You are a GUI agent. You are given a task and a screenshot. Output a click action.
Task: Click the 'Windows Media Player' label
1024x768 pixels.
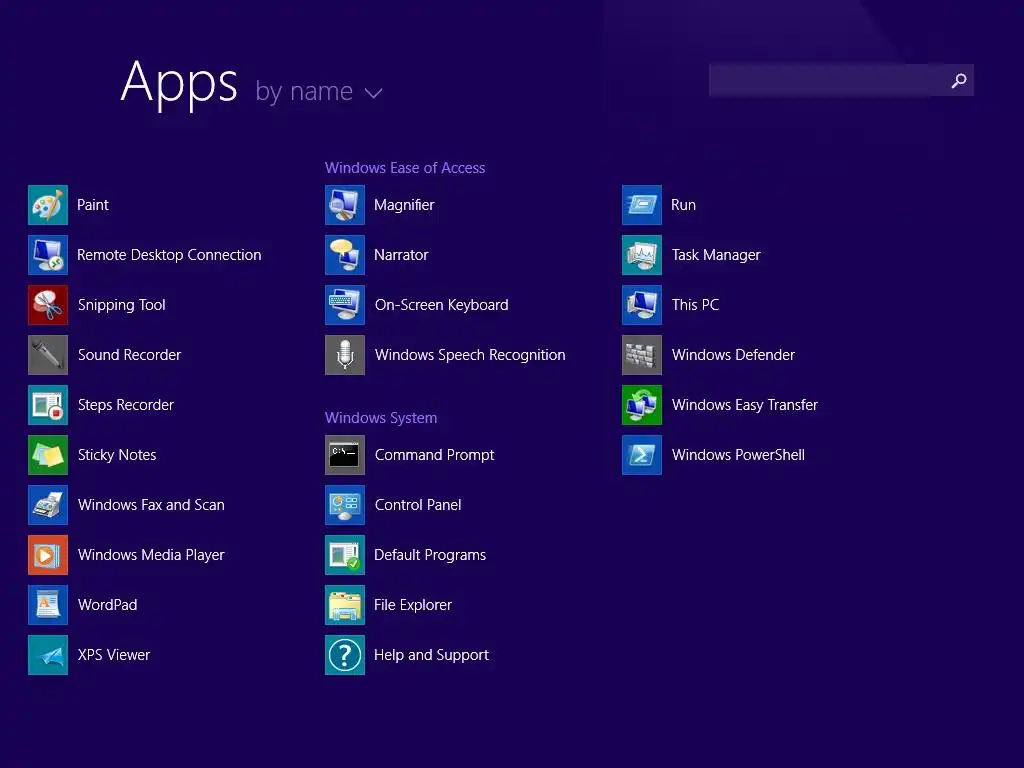152,555
